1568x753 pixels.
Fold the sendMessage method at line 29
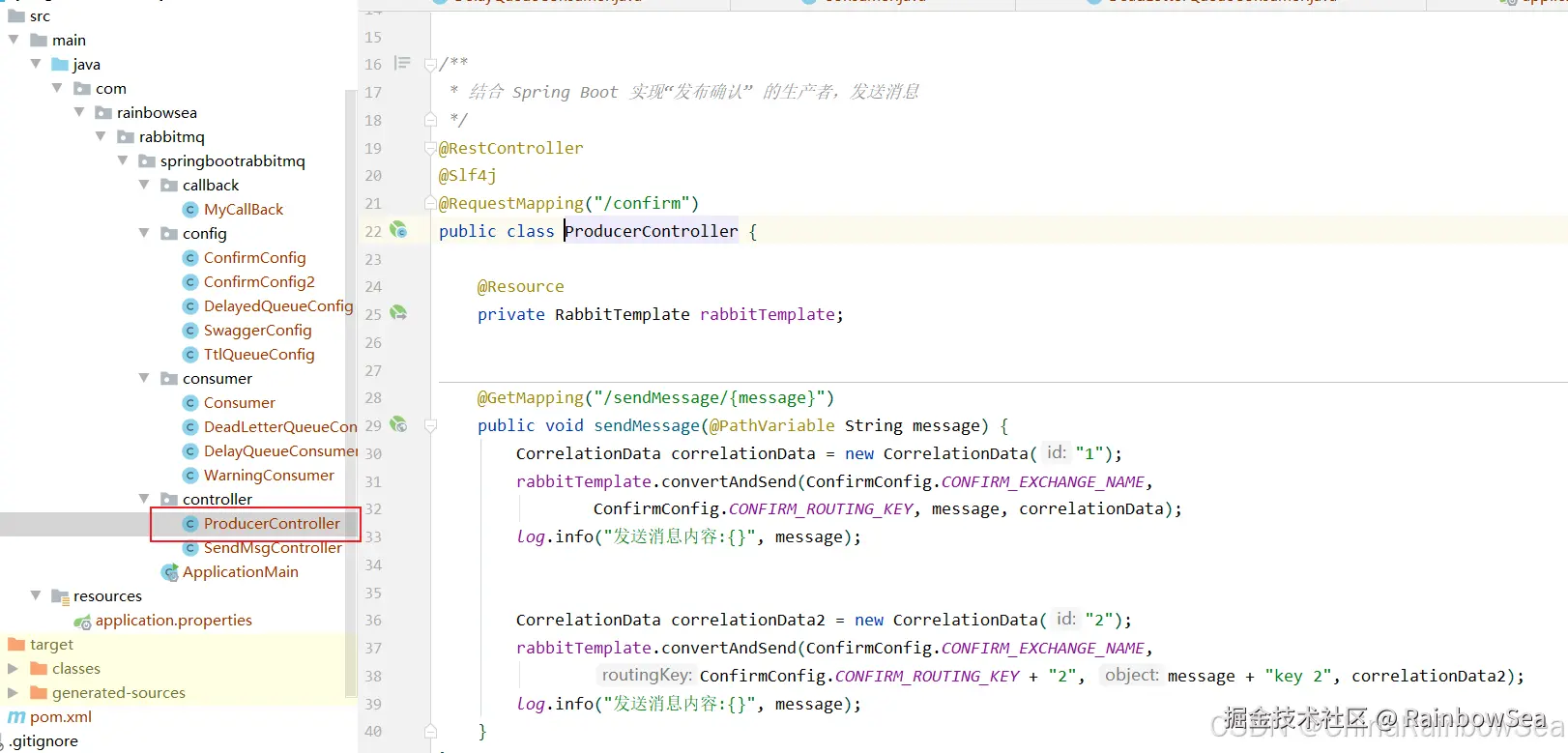point(430,425)
